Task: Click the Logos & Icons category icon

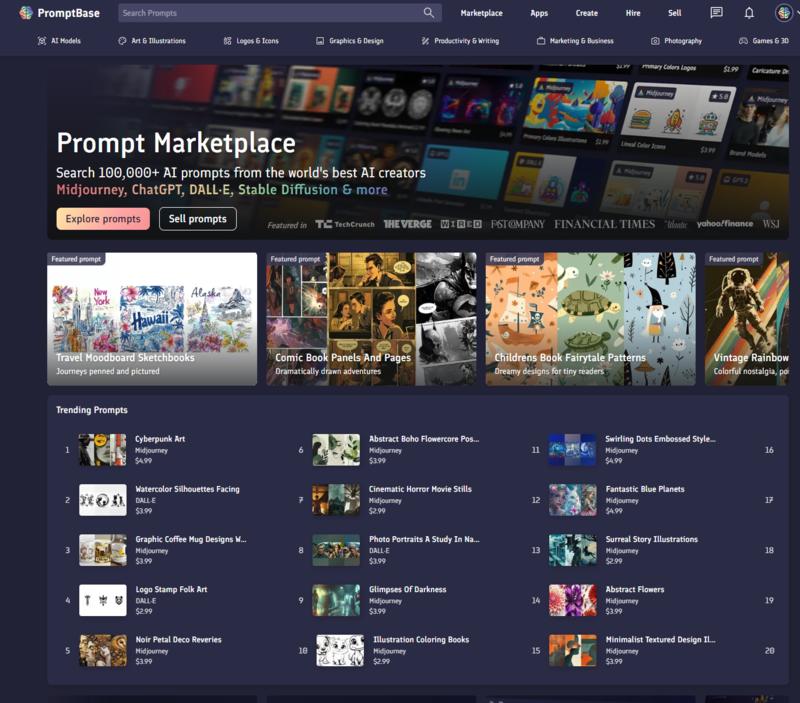Action: 226,41
